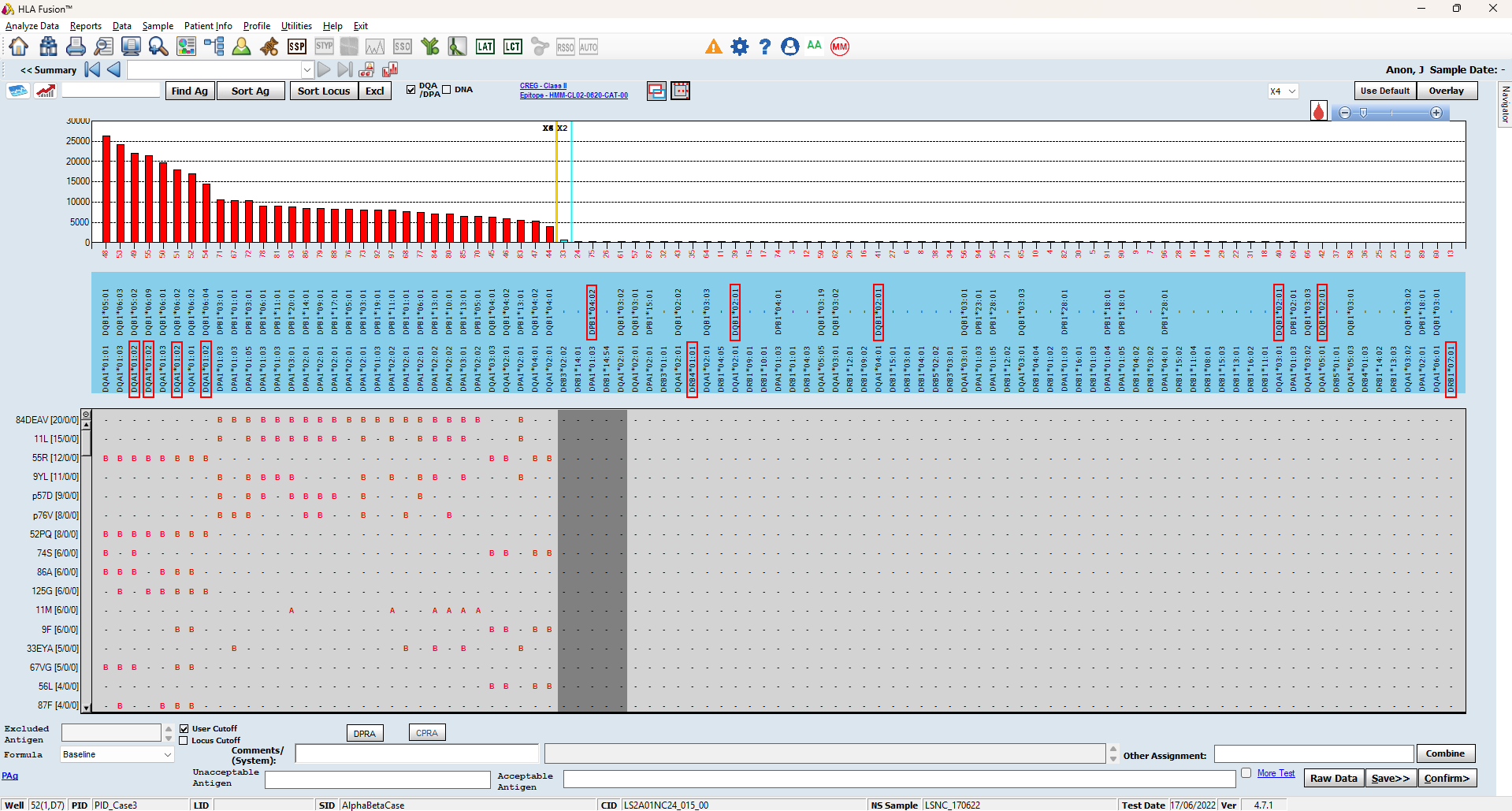This screenshot has width=1512, height=811.
Task: Click the printer icon
Action: [76, 47]
